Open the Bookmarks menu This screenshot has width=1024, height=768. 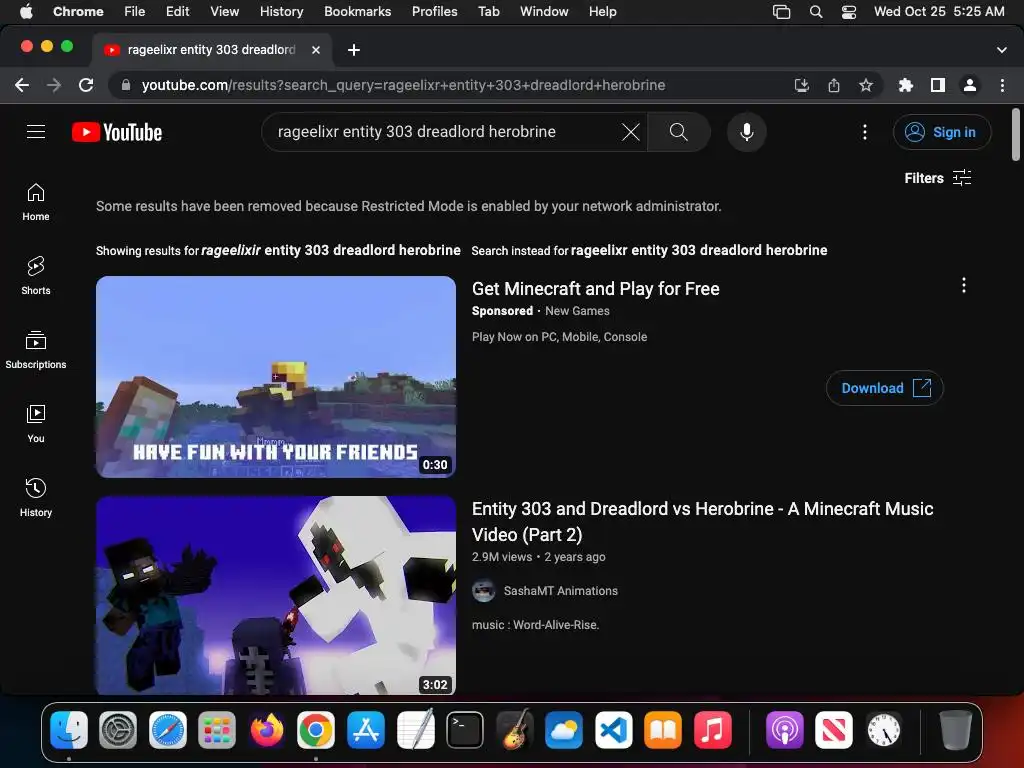tap(357, 12)
